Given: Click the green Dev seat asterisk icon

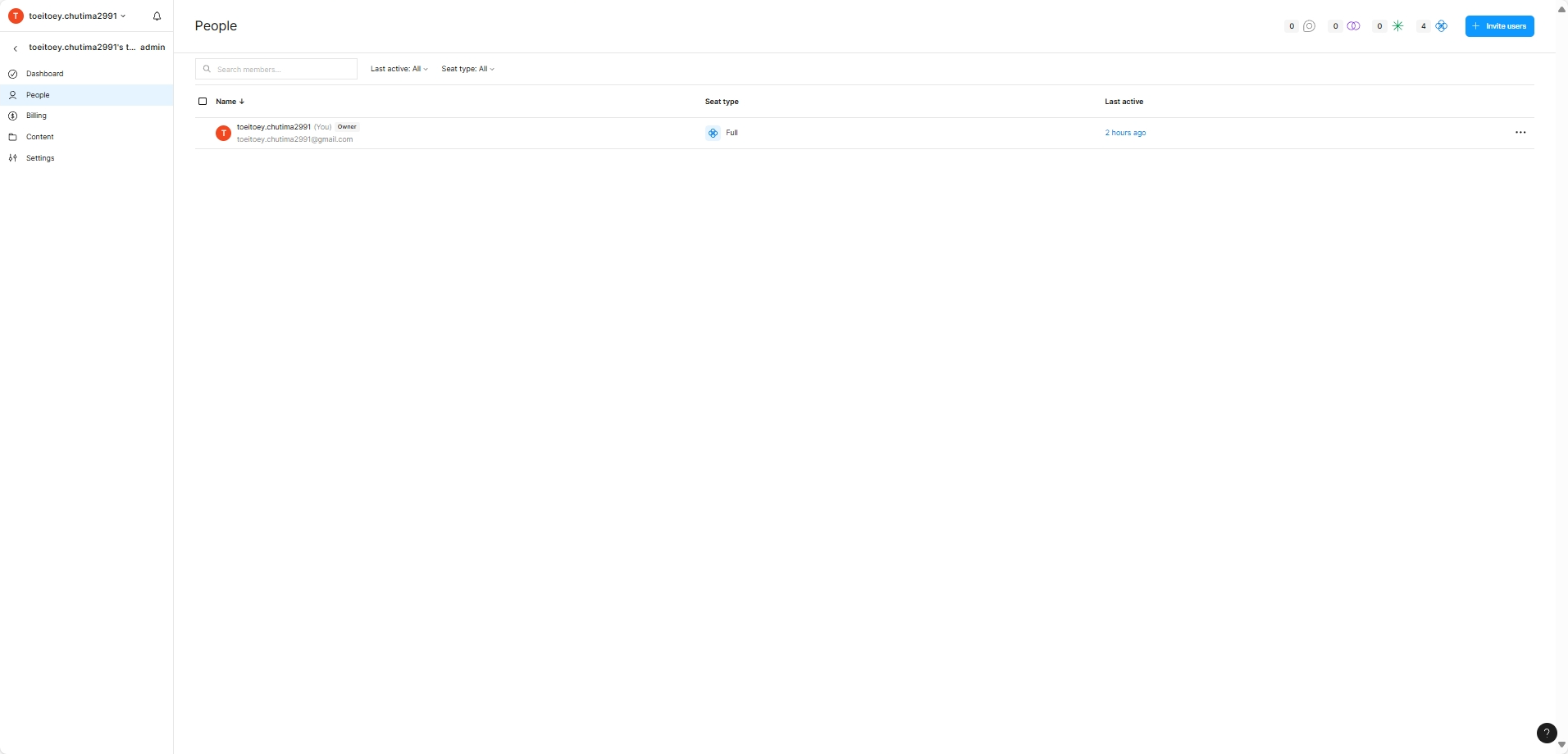Looking at the screenshot, I should pyautogui.click(x=1398, y=26).
